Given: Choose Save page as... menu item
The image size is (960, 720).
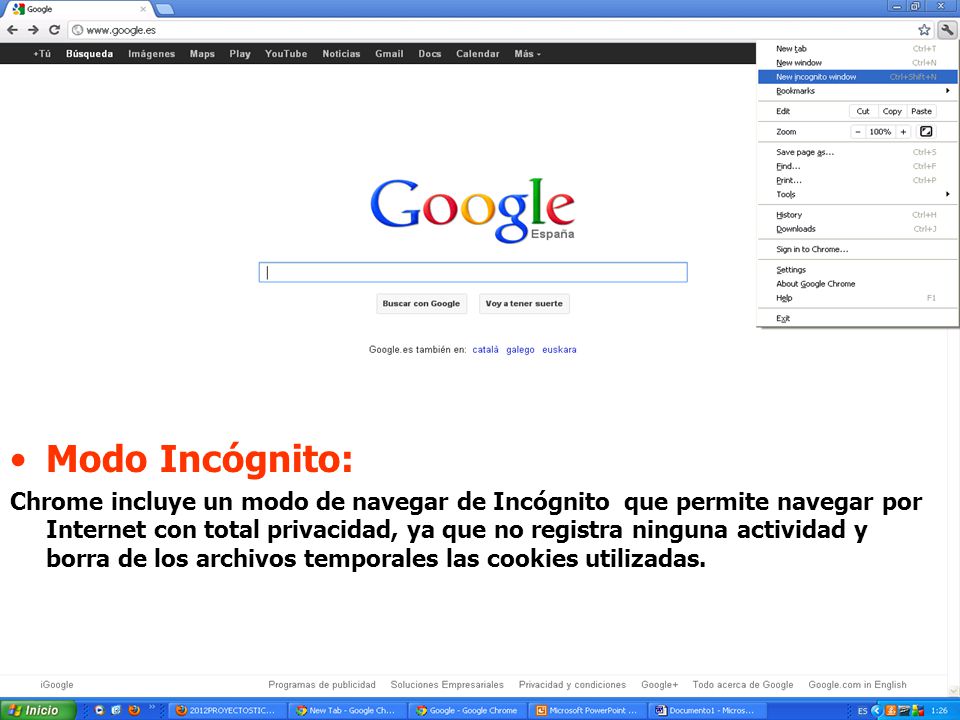Looking at the screenshot, I should pyautogui.click(x=857, y=152).
